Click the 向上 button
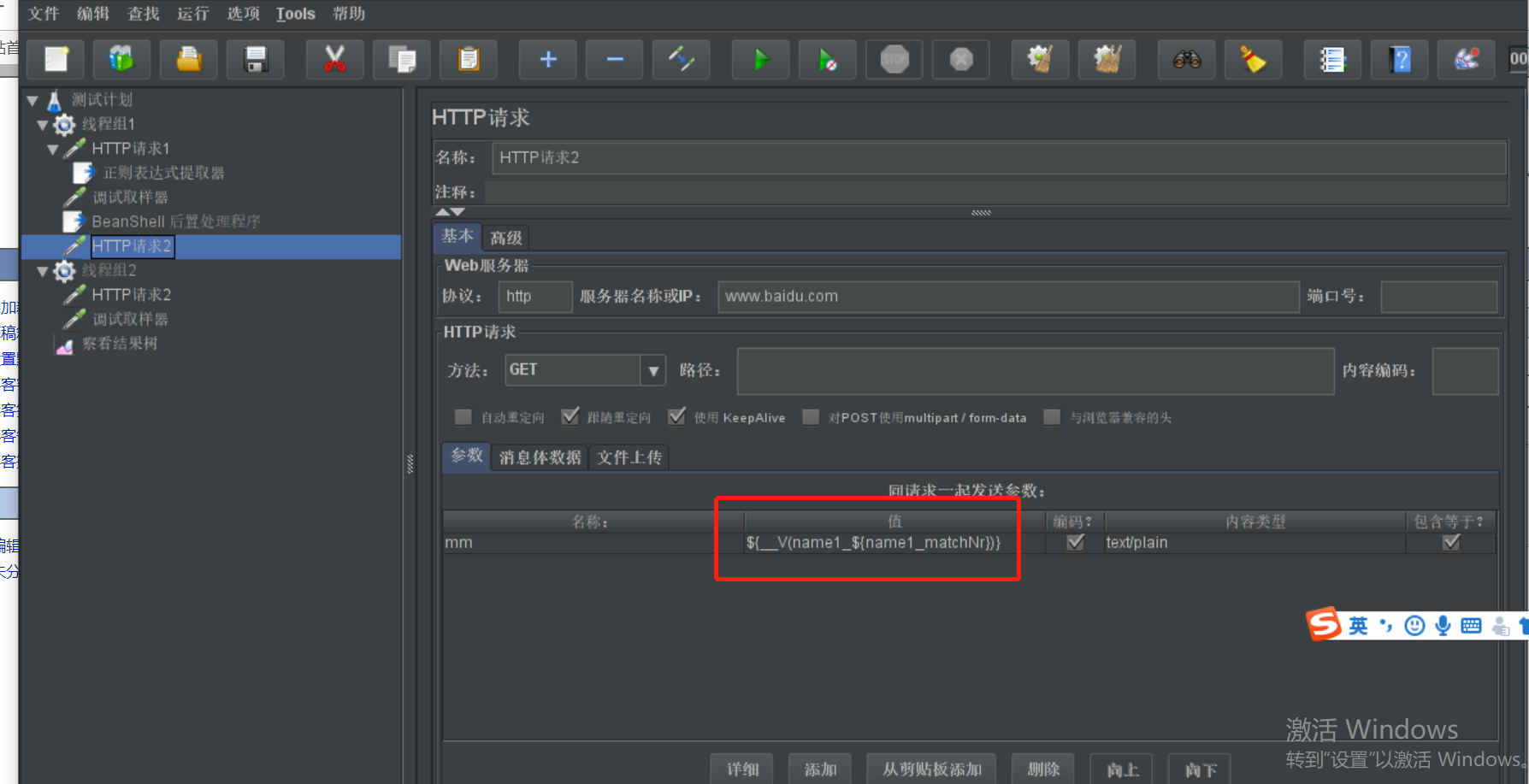 click(x=1122, y=769)
